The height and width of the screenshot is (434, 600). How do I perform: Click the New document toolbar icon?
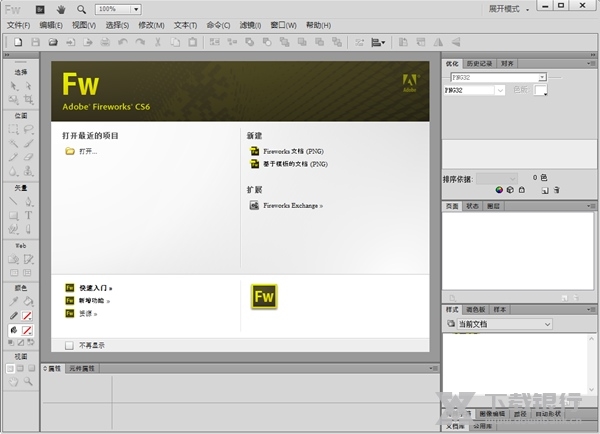click(x=18, y=42)
